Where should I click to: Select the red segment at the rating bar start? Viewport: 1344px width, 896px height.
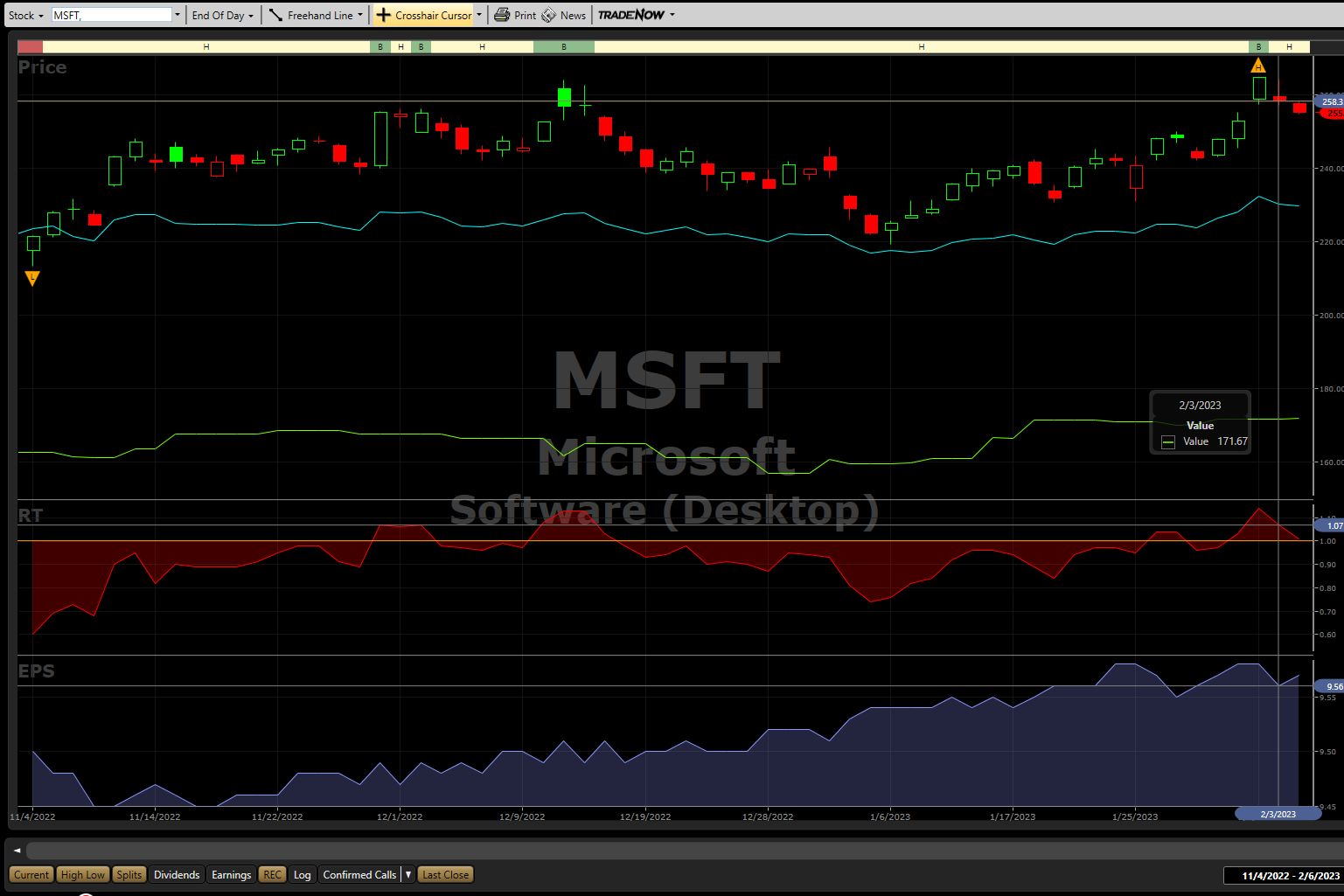tap(30, 47)
